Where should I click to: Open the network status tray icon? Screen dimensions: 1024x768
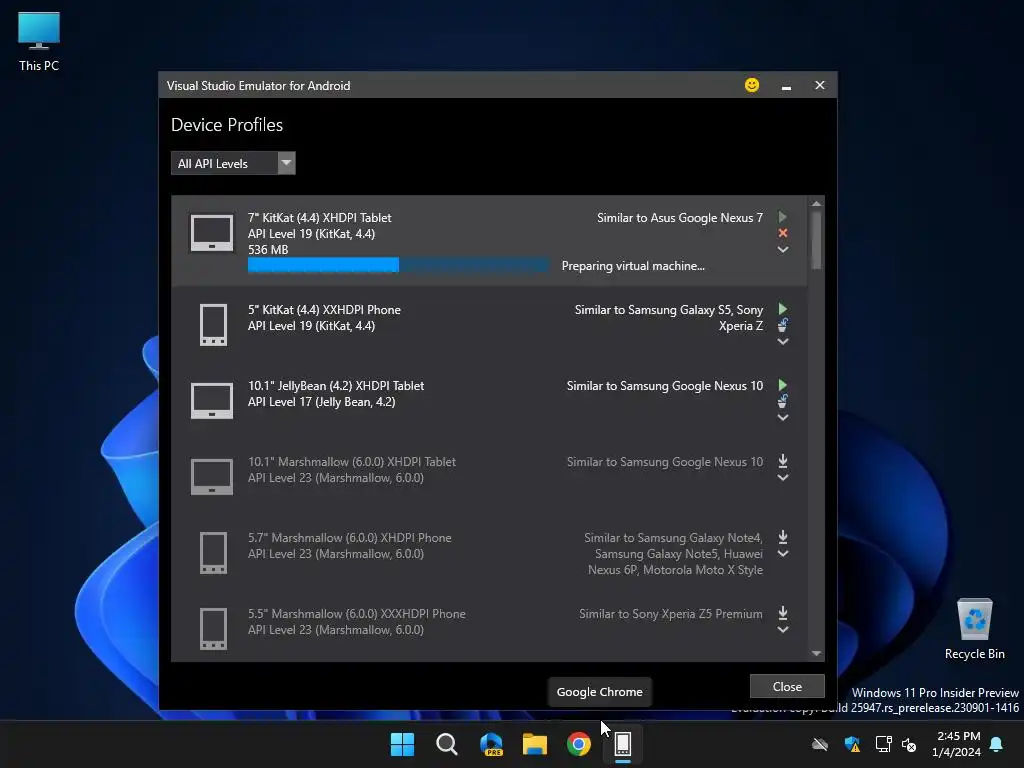coord(883,744)
